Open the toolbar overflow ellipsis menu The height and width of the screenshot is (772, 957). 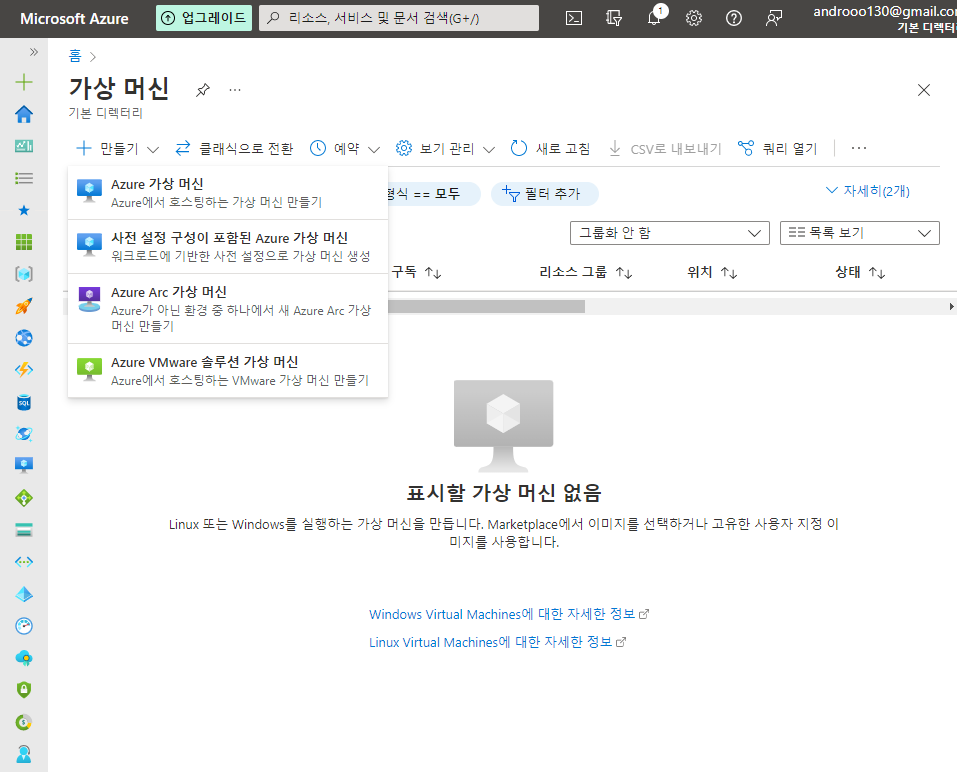(x=859, y=148)
